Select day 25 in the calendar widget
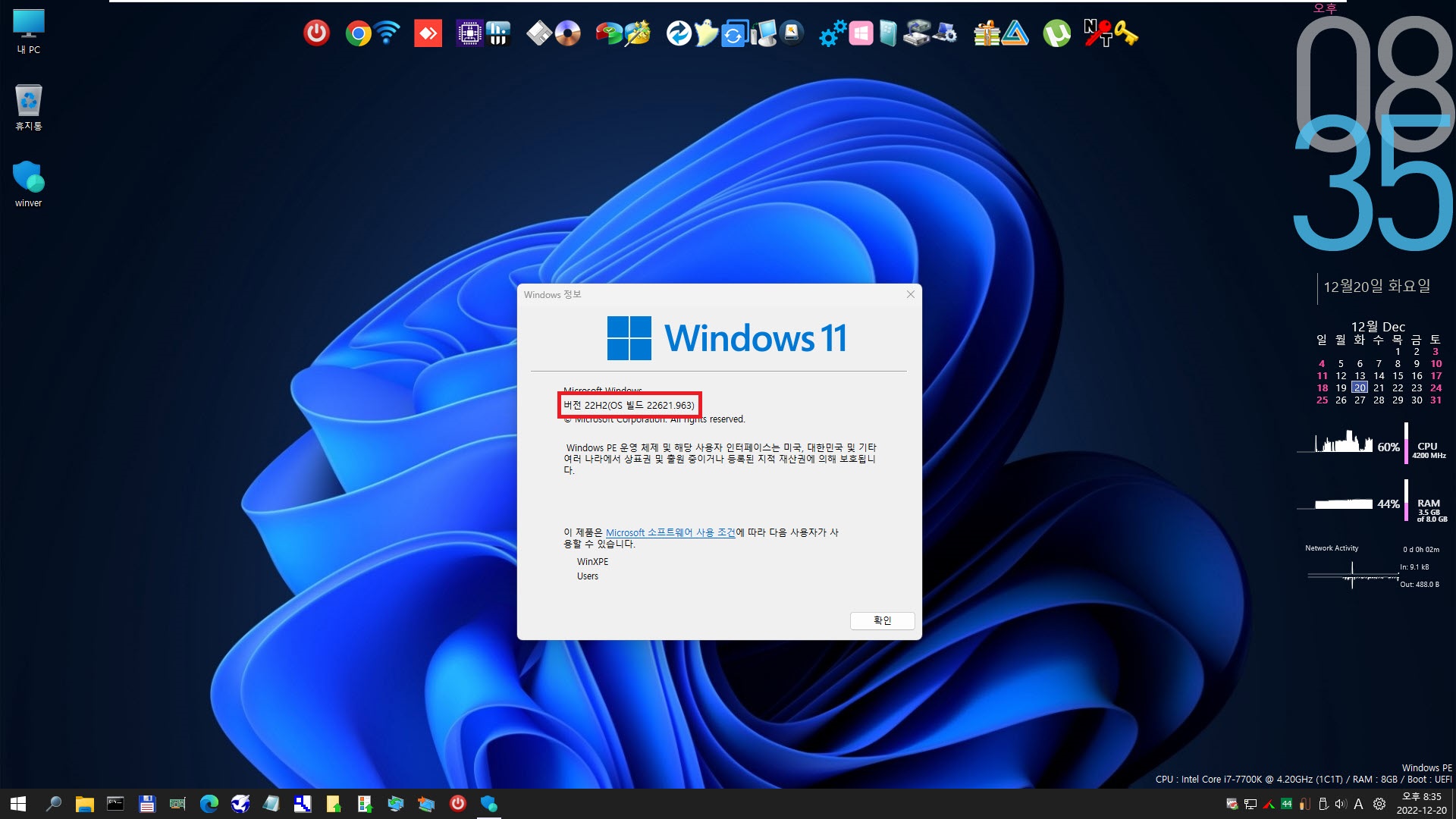The height and width of the screenshot is (819, 1456). [1322, 400]
